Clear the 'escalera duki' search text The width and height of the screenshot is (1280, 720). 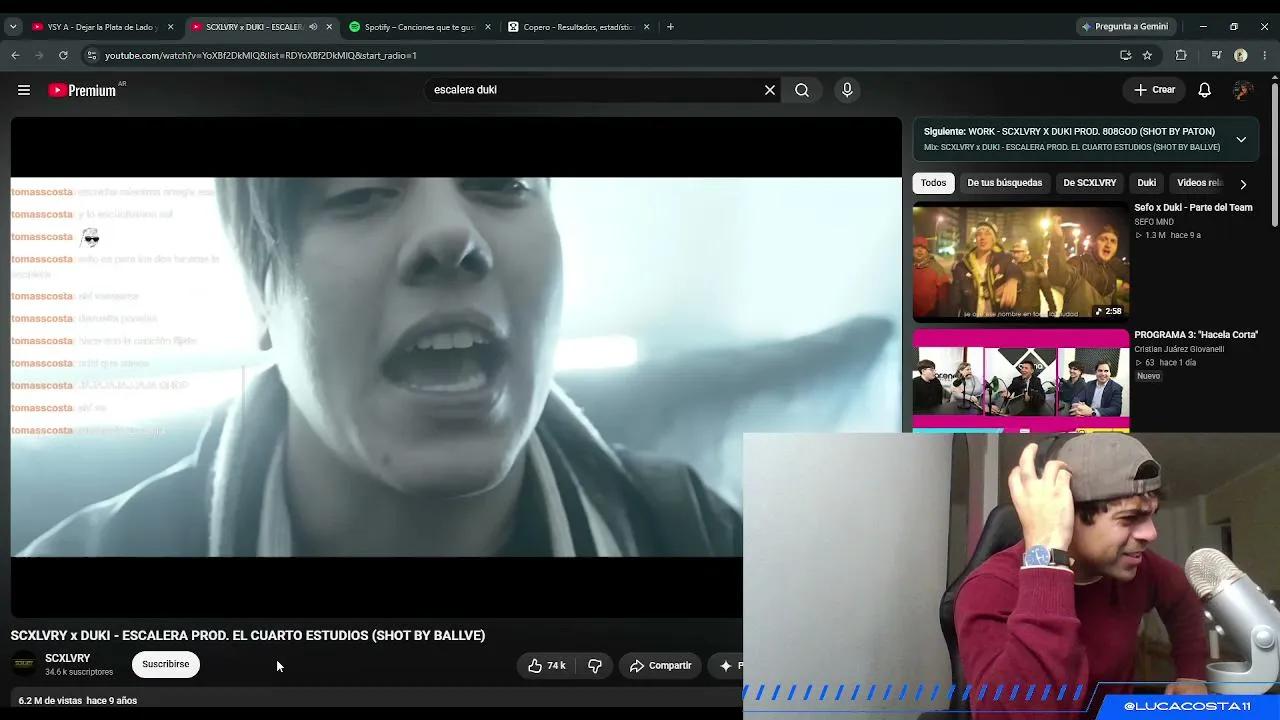770,90
